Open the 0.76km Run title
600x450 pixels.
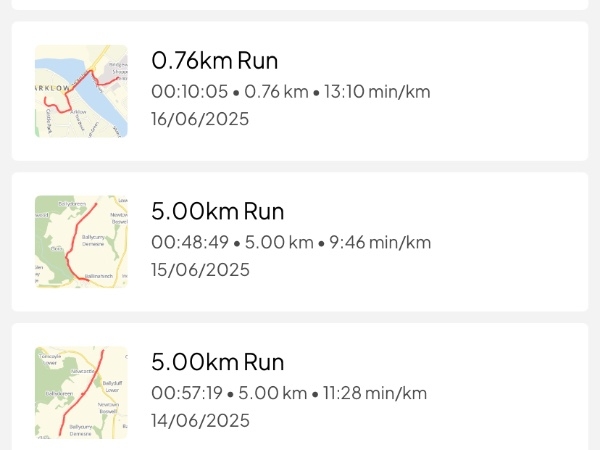(214, 60)
